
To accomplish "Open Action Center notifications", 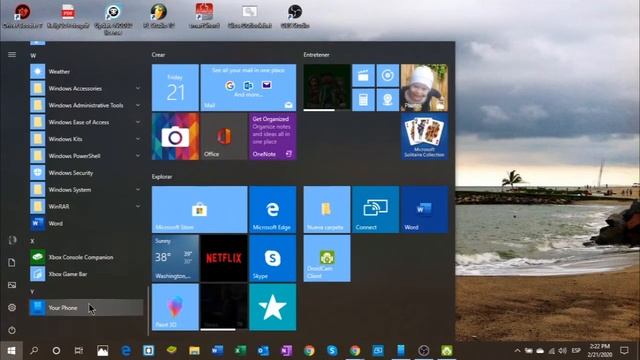I will pyautogui.click(x=624, y=351).
